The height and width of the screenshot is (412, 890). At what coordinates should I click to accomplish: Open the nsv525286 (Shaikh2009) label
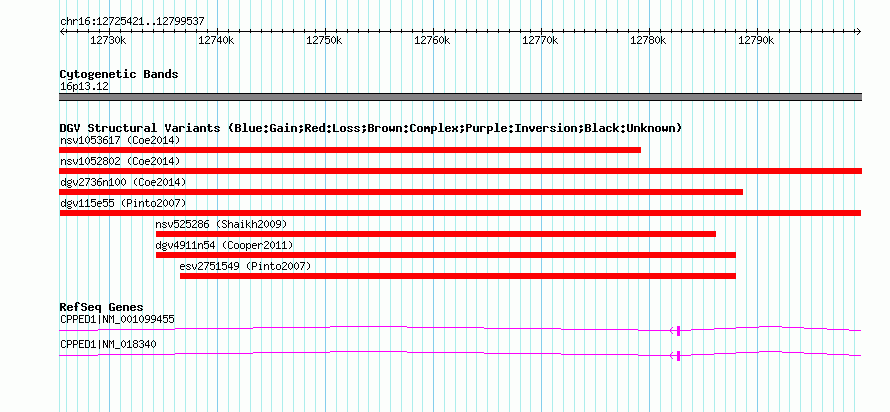[221, 224]
